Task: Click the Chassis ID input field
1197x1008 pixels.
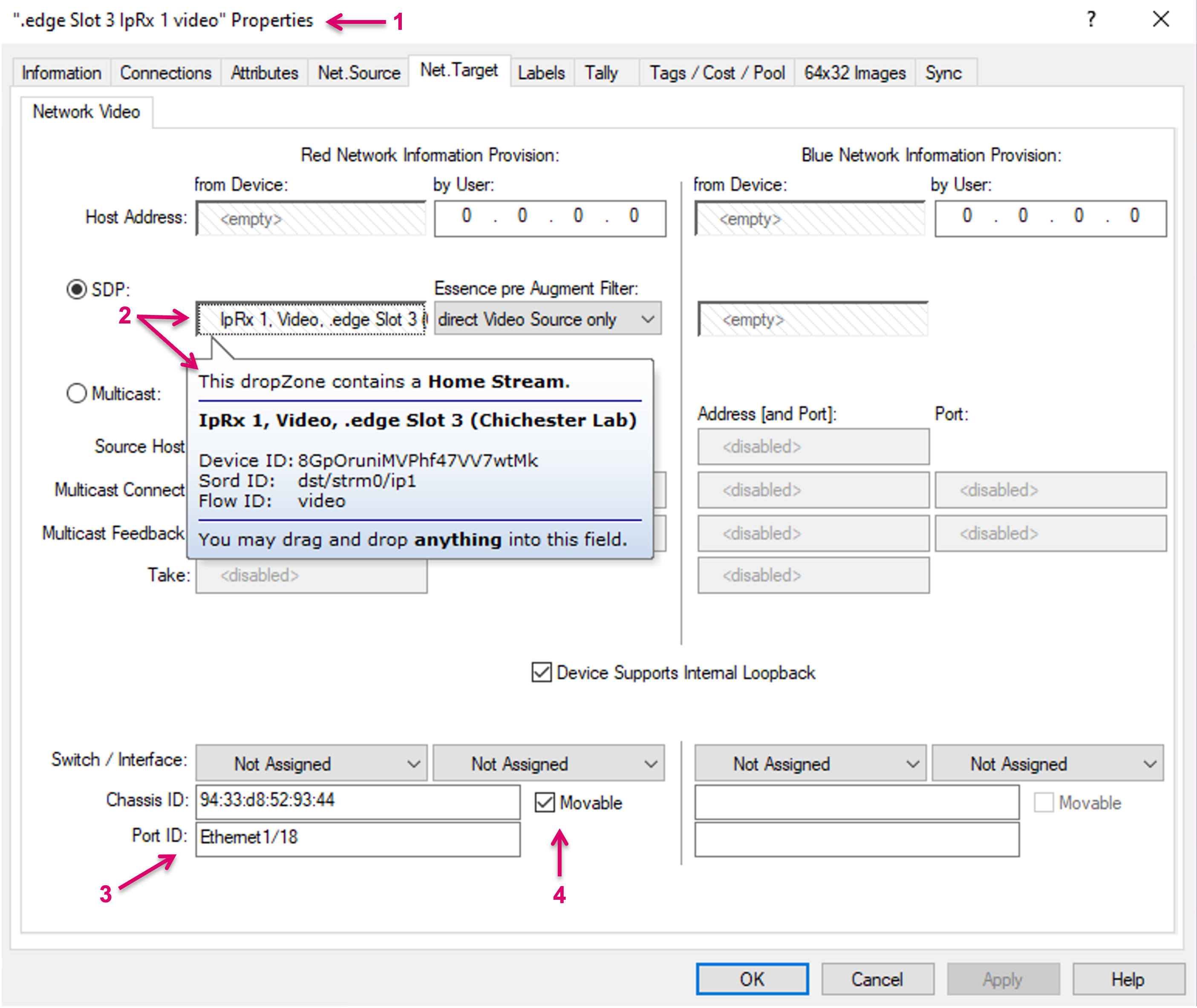Action: click(357, 800)
